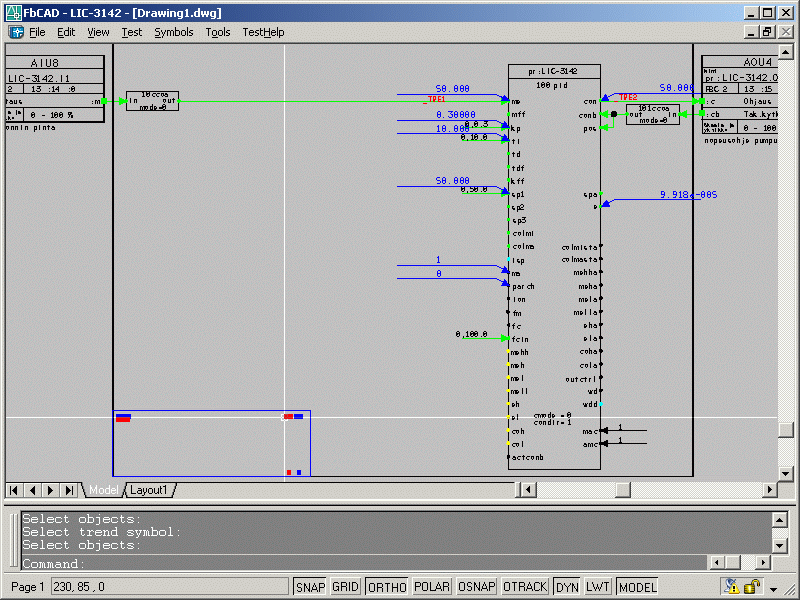800x600 pixels.
Task: Click the FbCAD title bar application icon
Action: pos(13,13)
